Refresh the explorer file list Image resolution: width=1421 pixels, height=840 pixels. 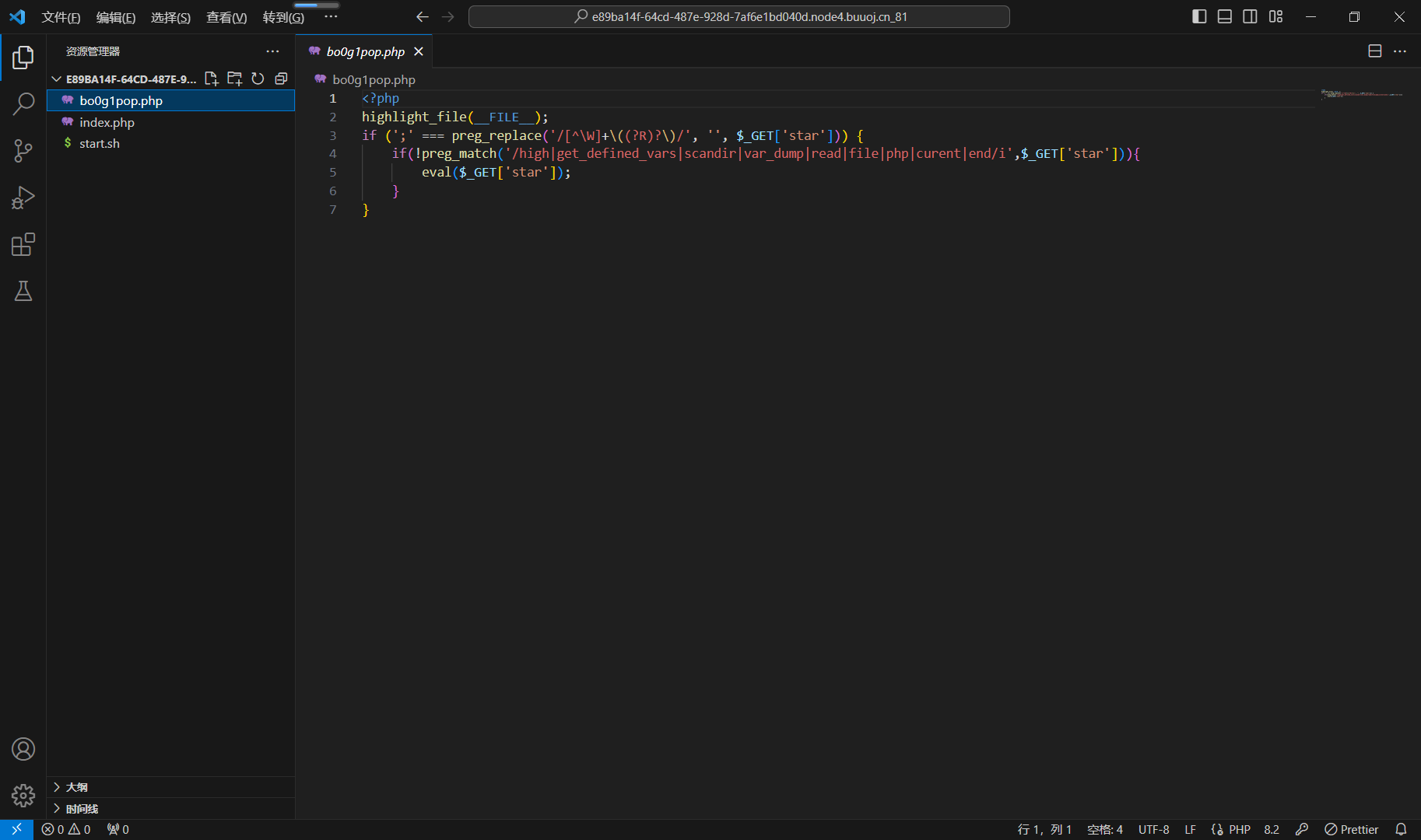click(258, 79)
